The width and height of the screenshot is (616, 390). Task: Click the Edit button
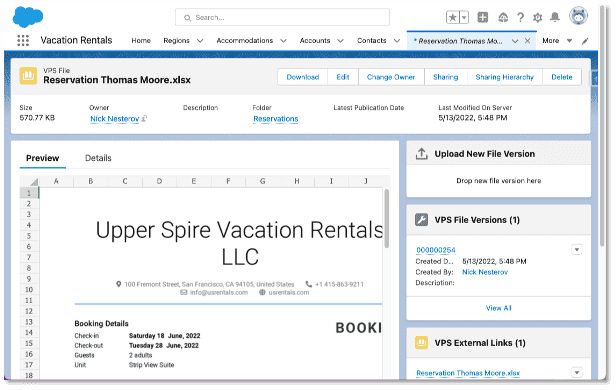tap(343, 77)
